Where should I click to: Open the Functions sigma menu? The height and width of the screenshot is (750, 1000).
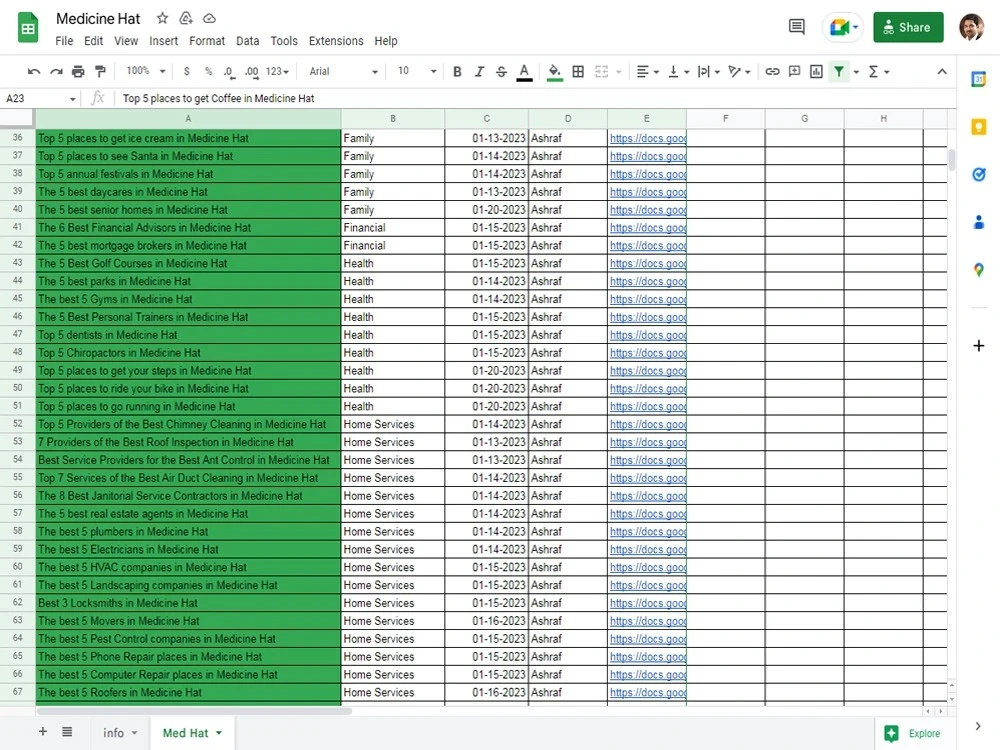878,71
